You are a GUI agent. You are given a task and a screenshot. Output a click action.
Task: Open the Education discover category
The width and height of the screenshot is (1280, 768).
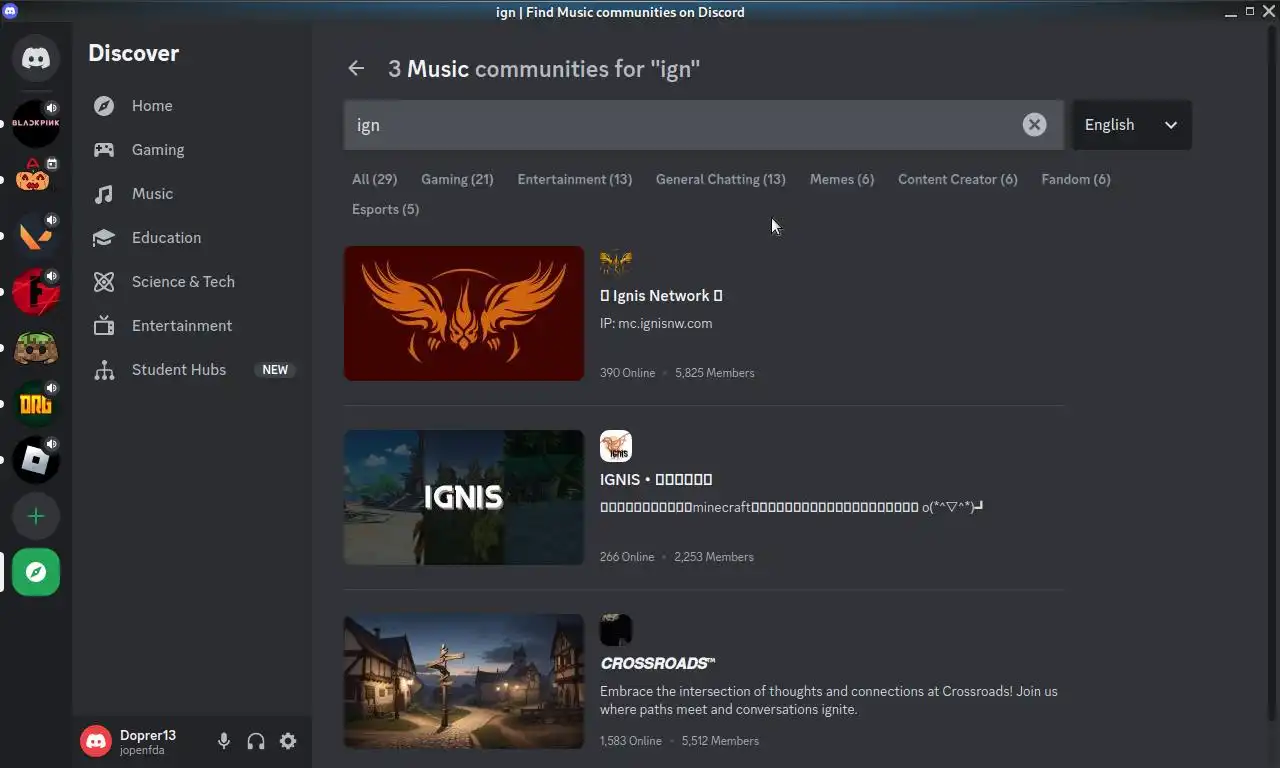(x=192, y=237)
